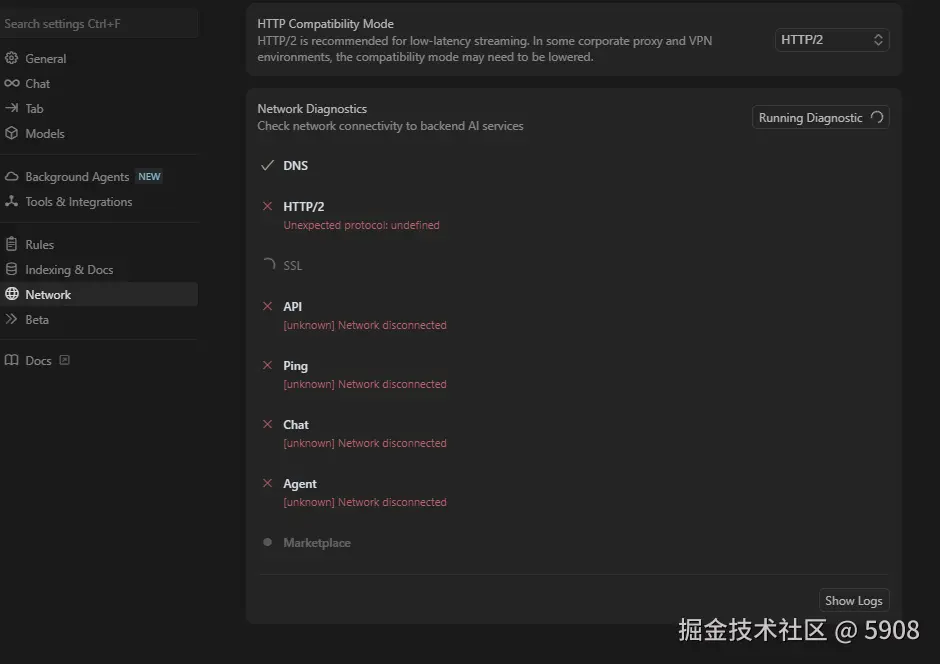Show Logs for network diagnostics
940x664 pixels.
click(853, 600)
